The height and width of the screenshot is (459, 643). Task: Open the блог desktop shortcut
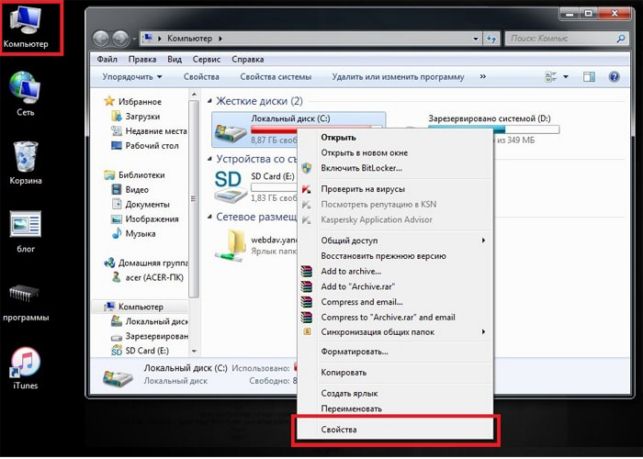pos(25,231)
